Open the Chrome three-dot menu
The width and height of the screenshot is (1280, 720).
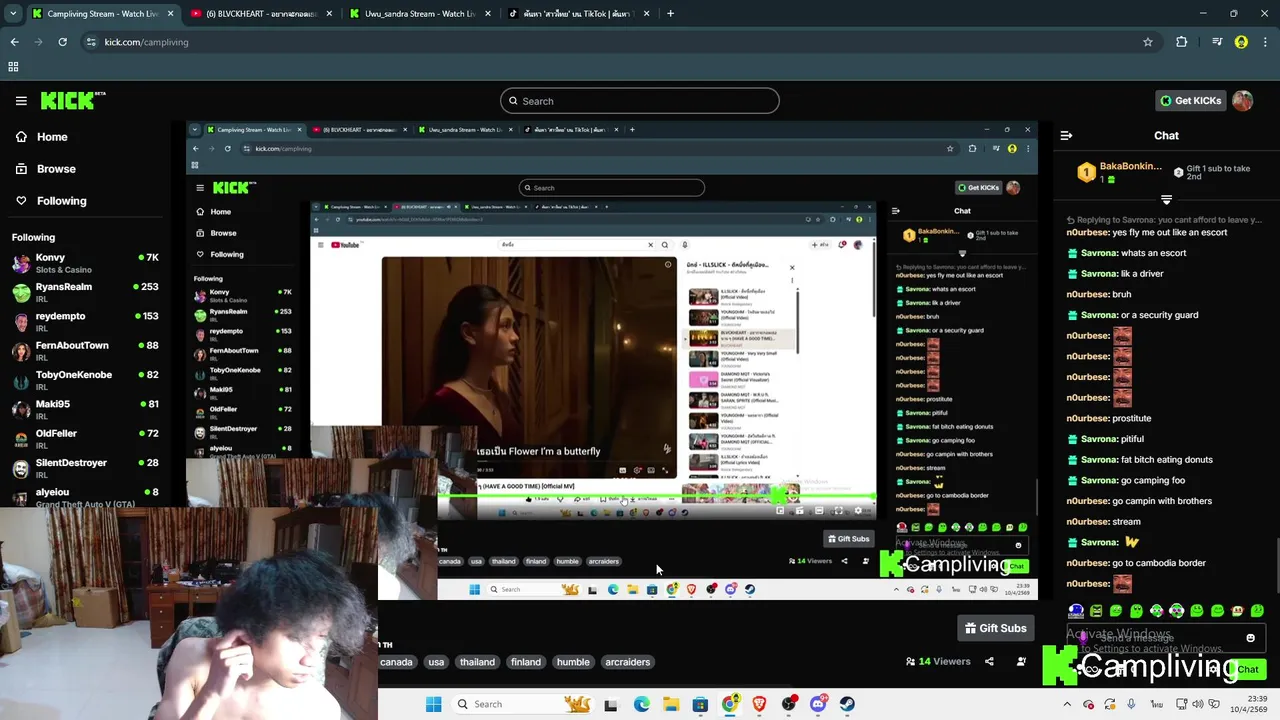coord(1266,42)
